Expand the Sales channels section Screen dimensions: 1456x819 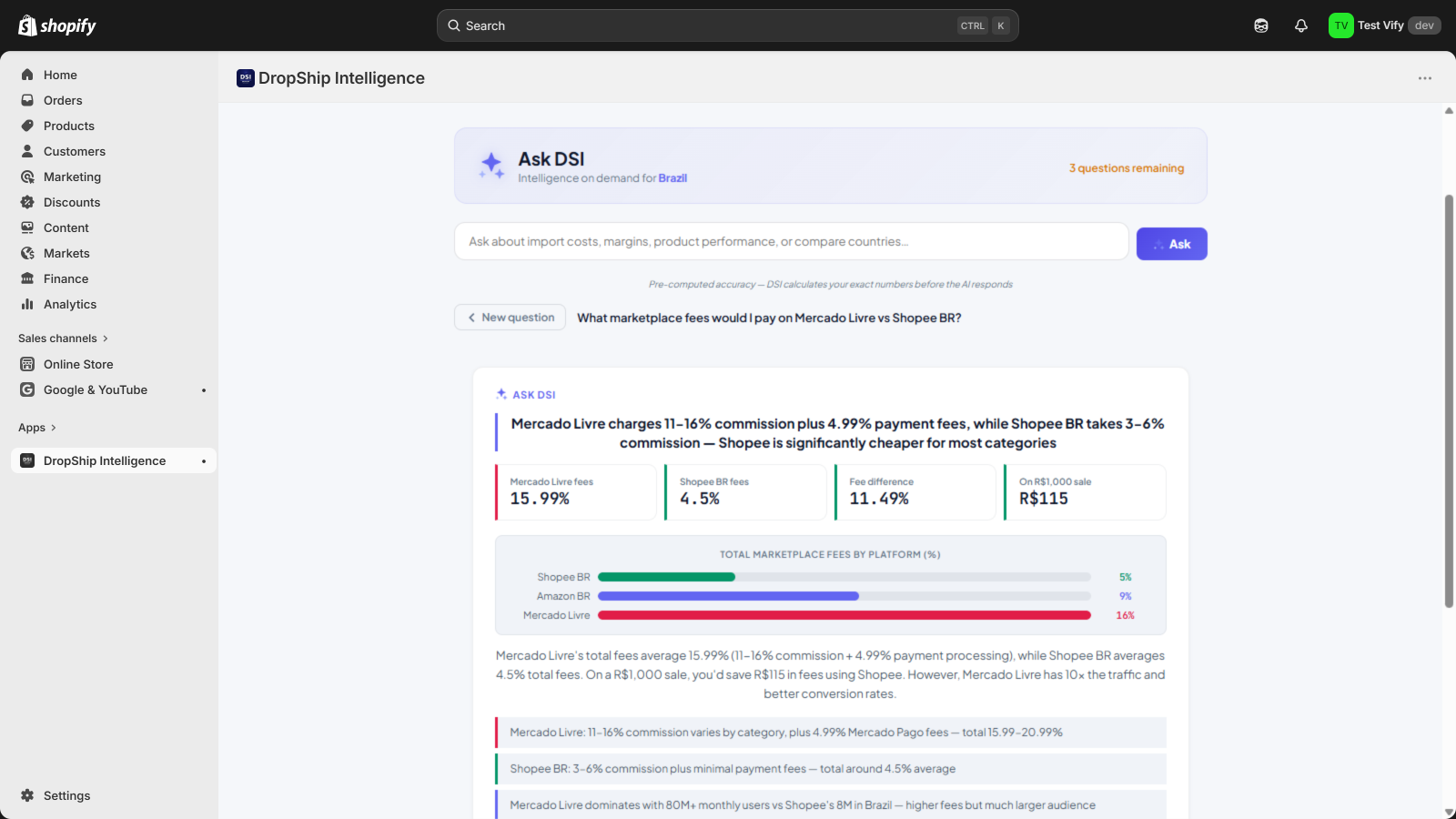pos(63,339)
